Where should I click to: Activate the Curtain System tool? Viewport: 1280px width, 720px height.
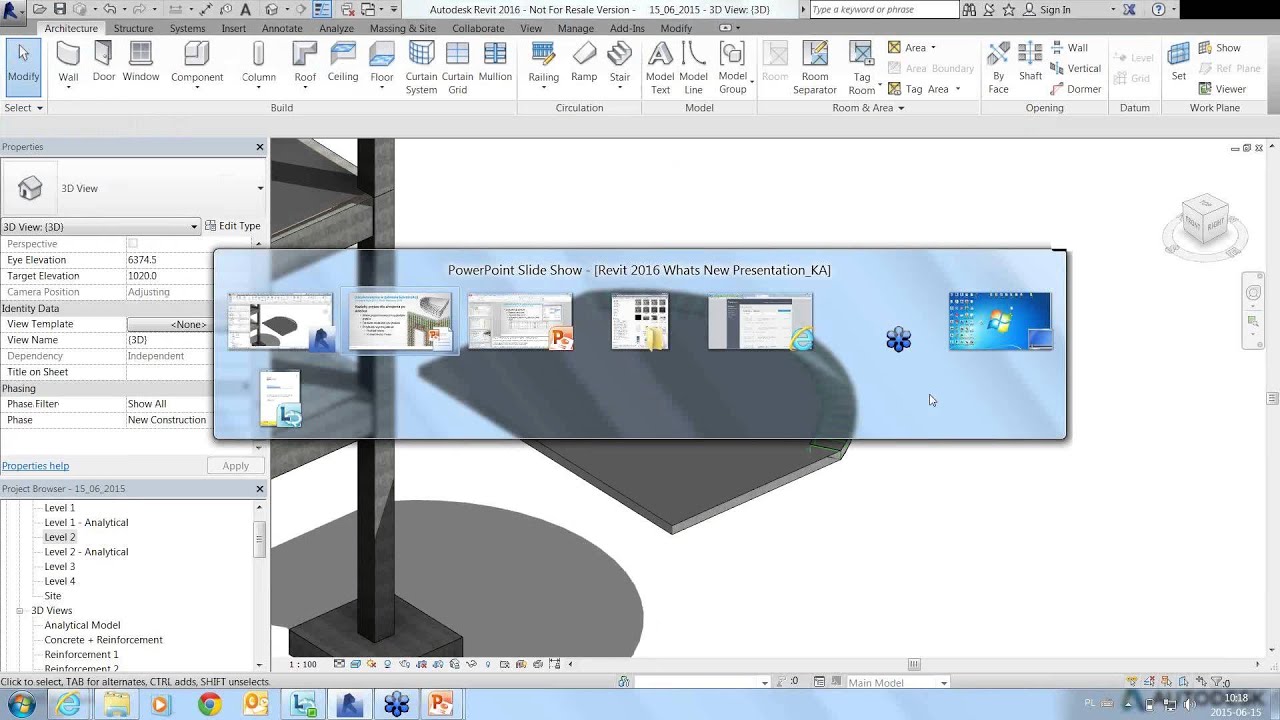click(x=421, y=68)
